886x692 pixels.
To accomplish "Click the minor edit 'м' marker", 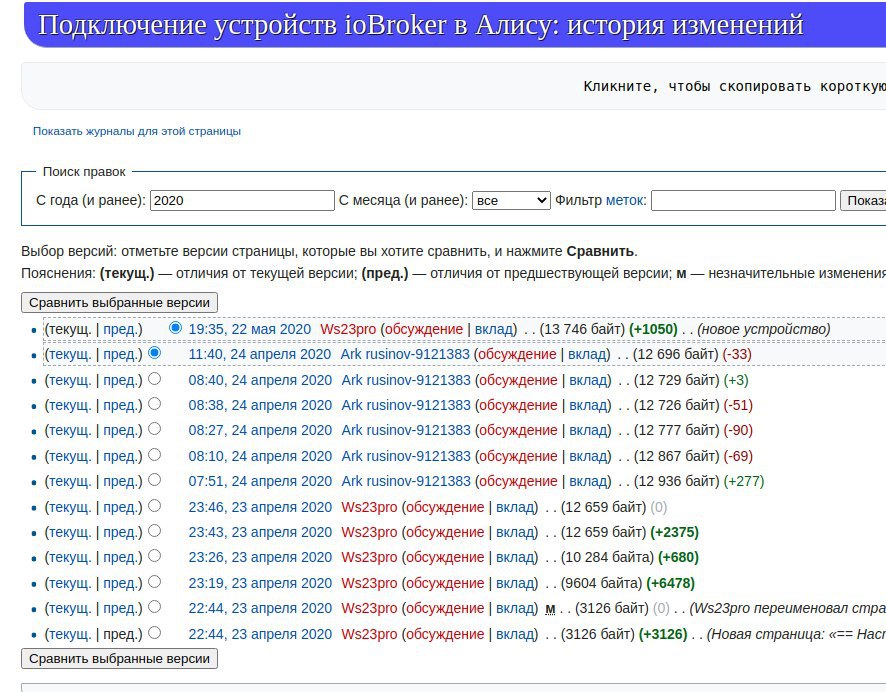I will point(550,608).
